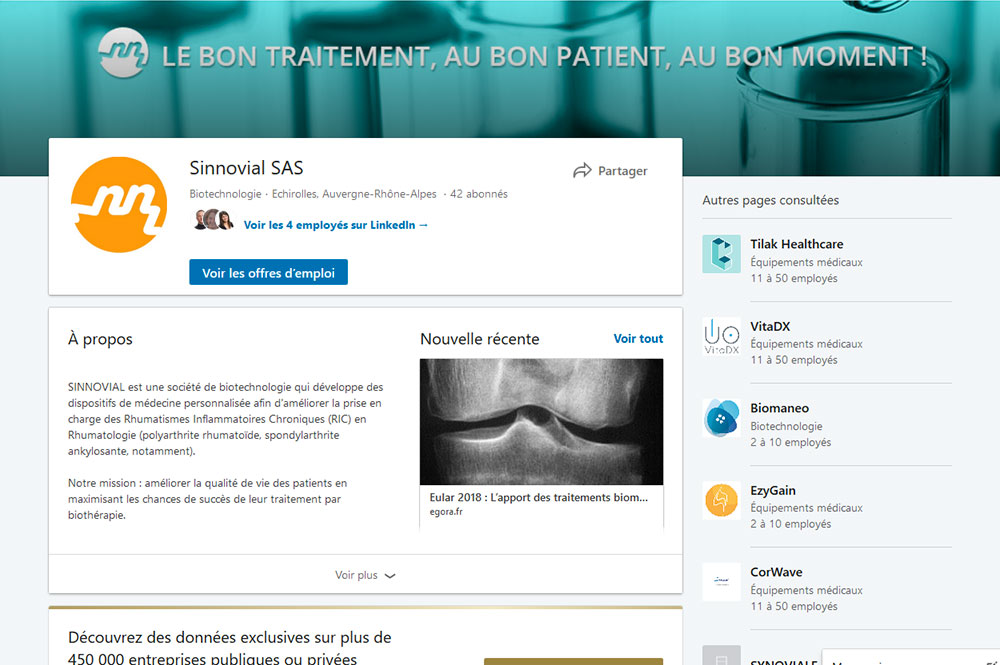Open the Tilak Healthcare page name
The width and height of the screenshot is (1000, 665).
point(797,244)
